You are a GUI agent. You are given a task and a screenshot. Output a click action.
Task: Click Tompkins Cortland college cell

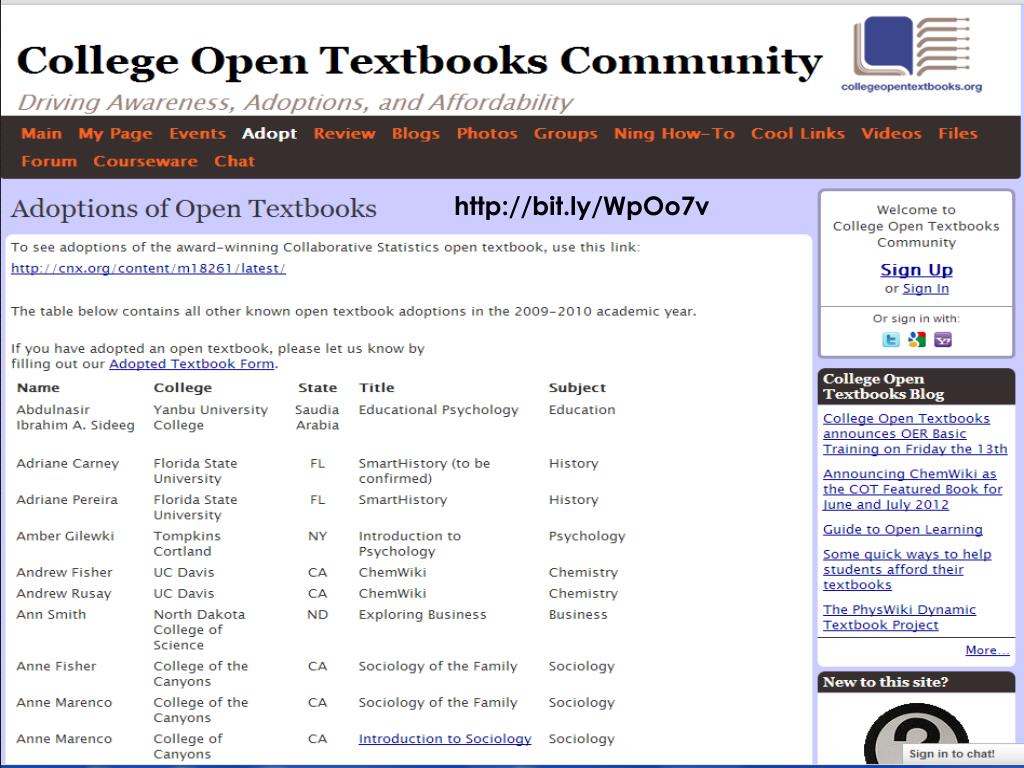tap(187, 543)
